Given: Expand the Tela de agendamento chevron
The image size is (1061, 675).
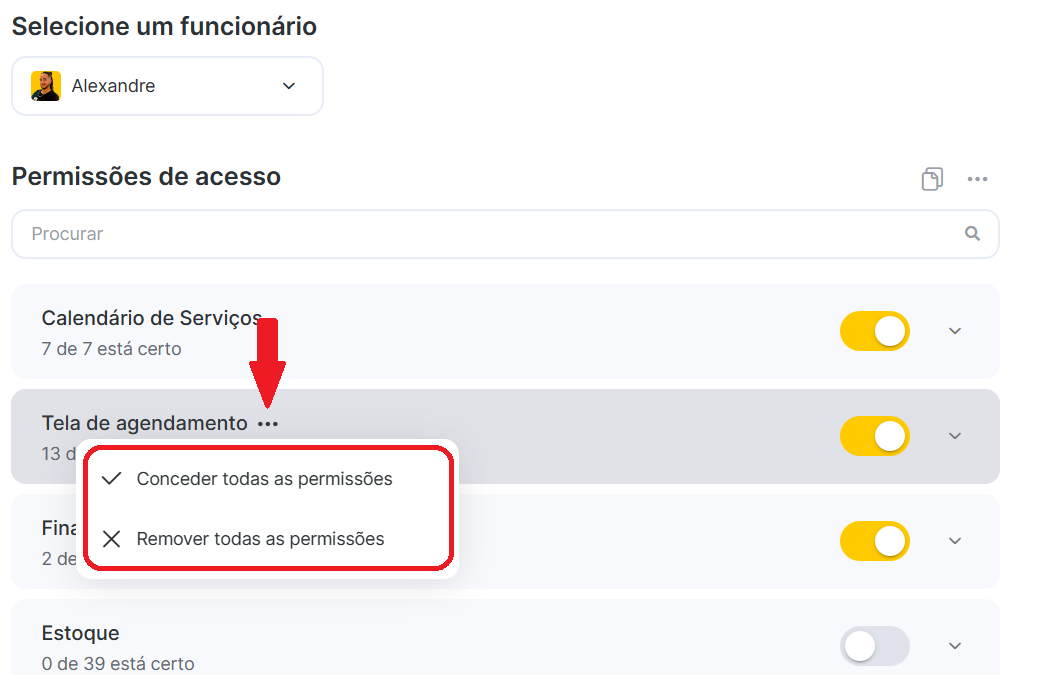Looking at the screenshot, I should (x=955, y=436).
